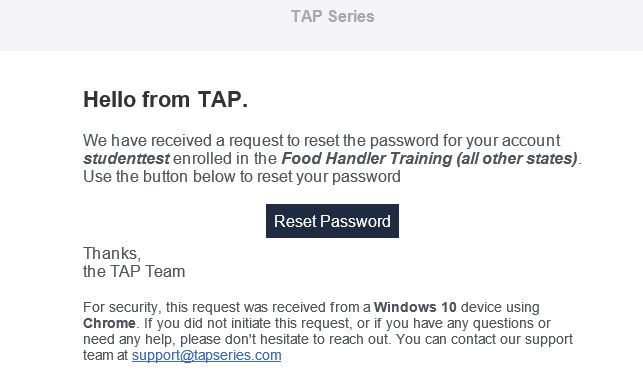Click the bold Windows 10 text
Viewport: 643px width, 370px height.
[x=415, y=307]
